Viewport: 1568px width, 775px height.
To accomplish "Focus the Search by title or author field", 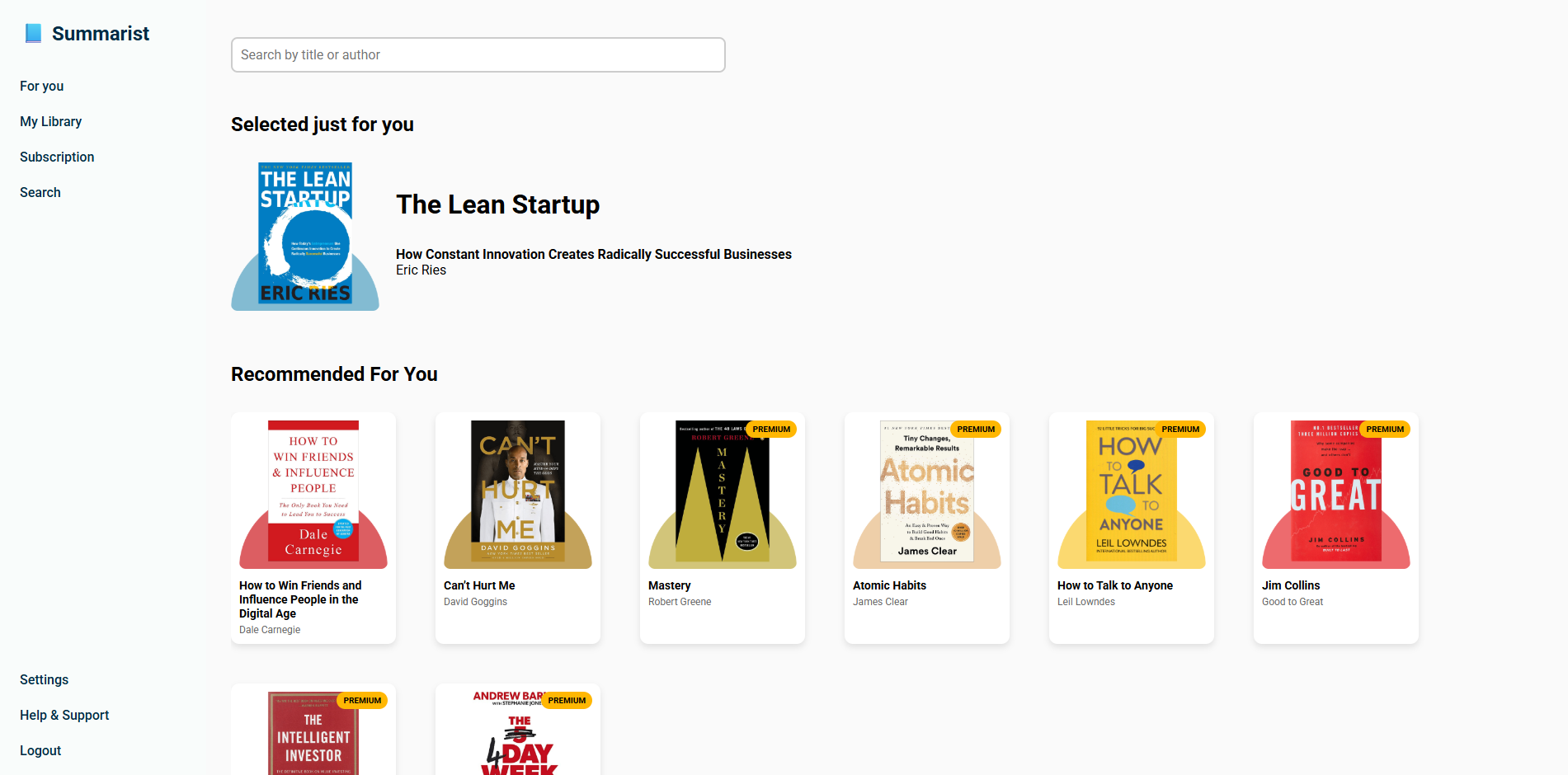I will [478, 54].
